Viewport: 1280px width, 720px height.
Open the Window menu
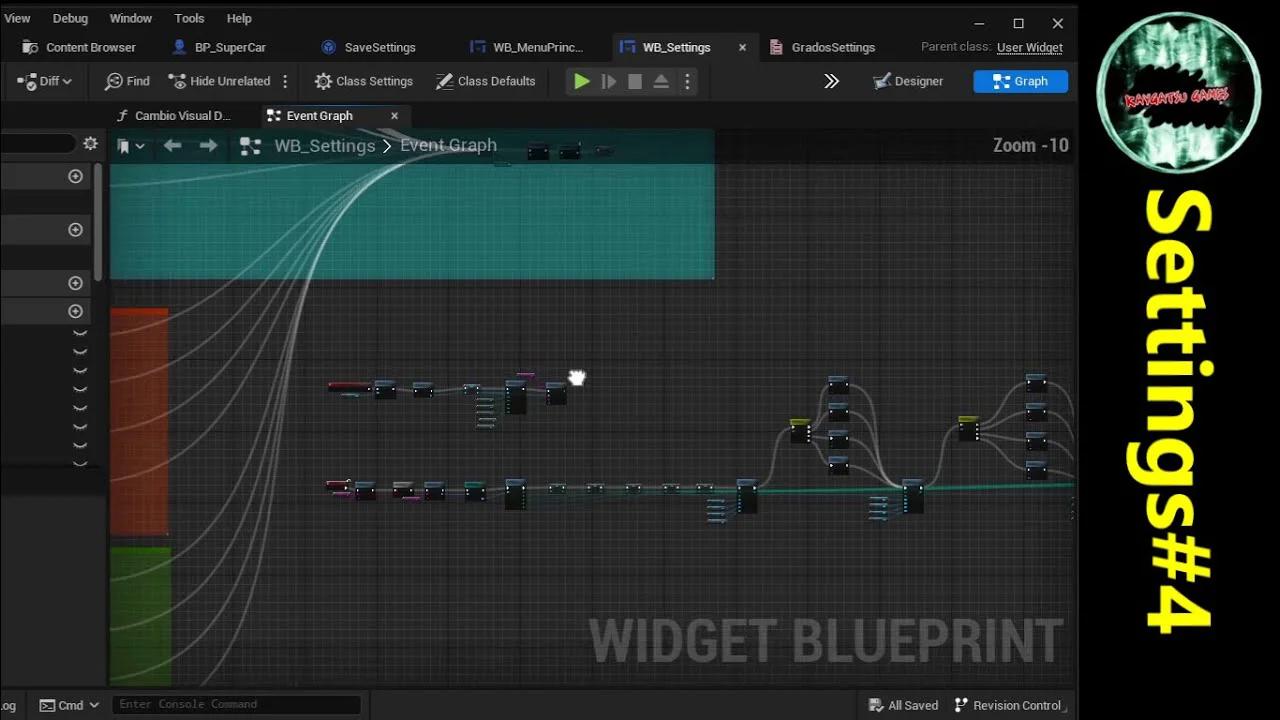131,17
